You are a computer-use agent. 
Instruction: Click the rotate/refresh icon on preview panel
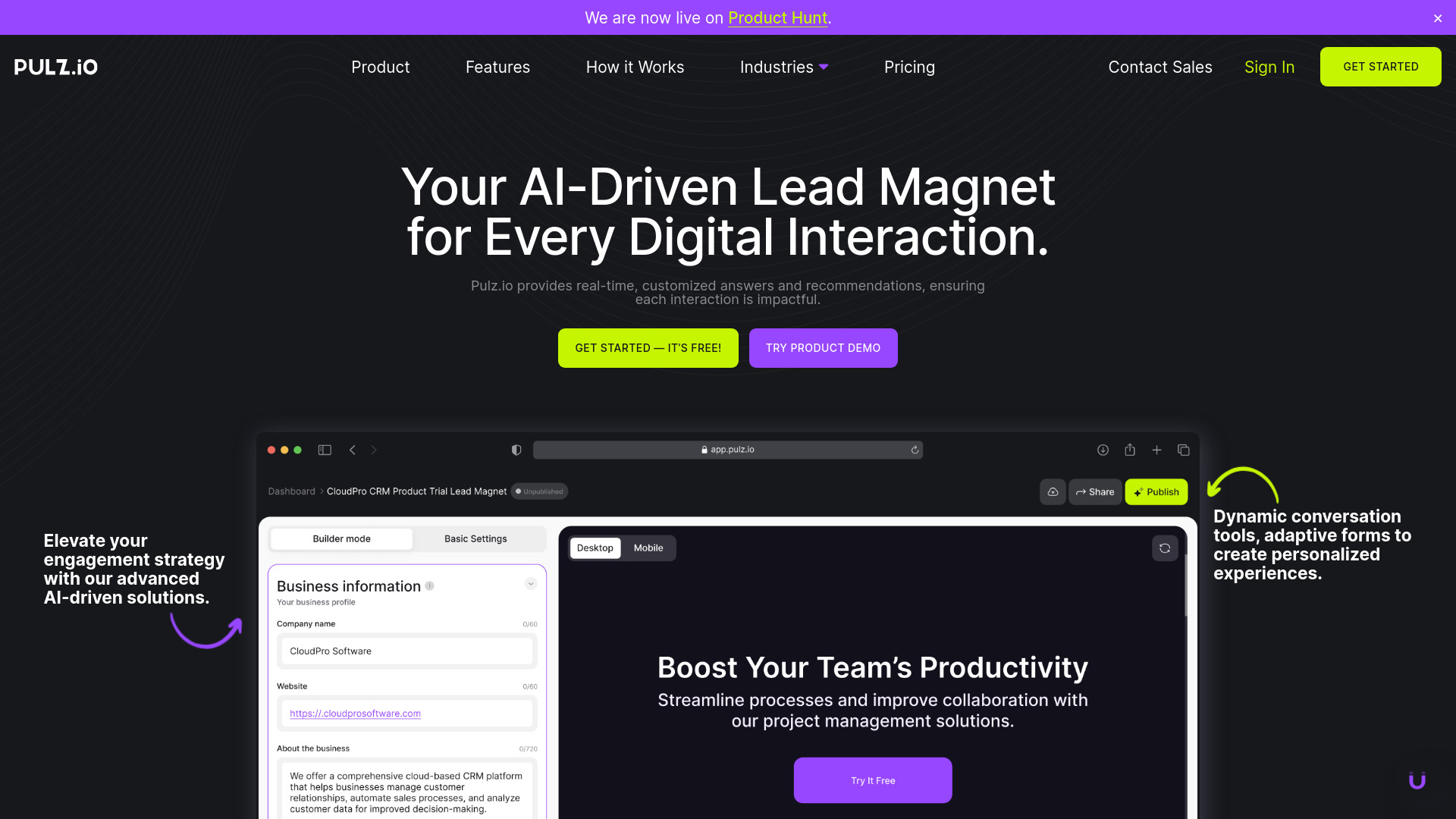coord(1164,548)
